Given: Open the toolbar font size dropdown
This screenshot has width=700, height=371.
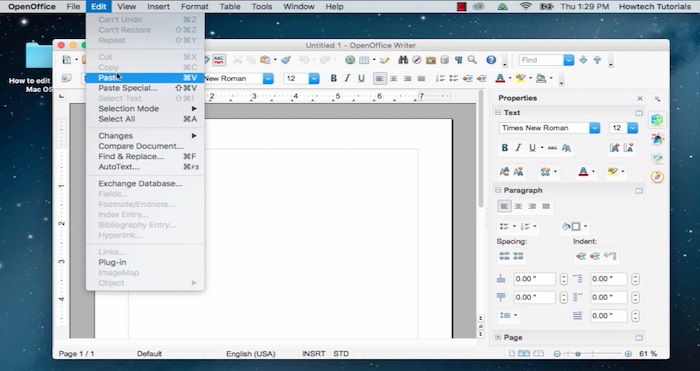Looking at the screenshot, I should point(314,79).
